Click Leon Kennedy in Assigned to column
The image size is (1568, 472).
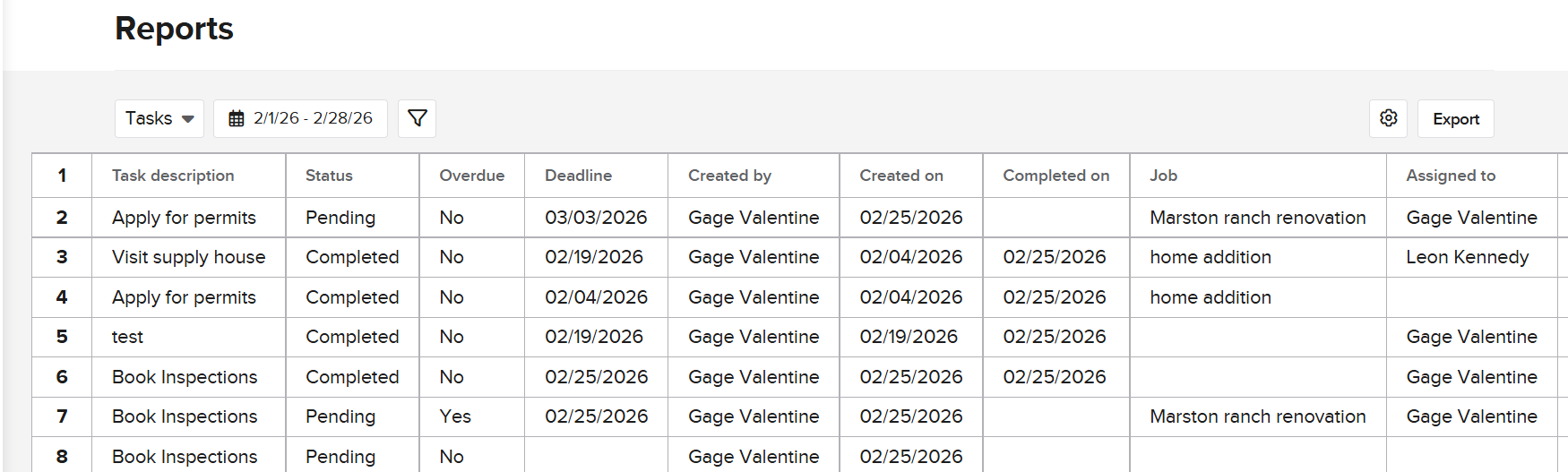coord(1467,257)
